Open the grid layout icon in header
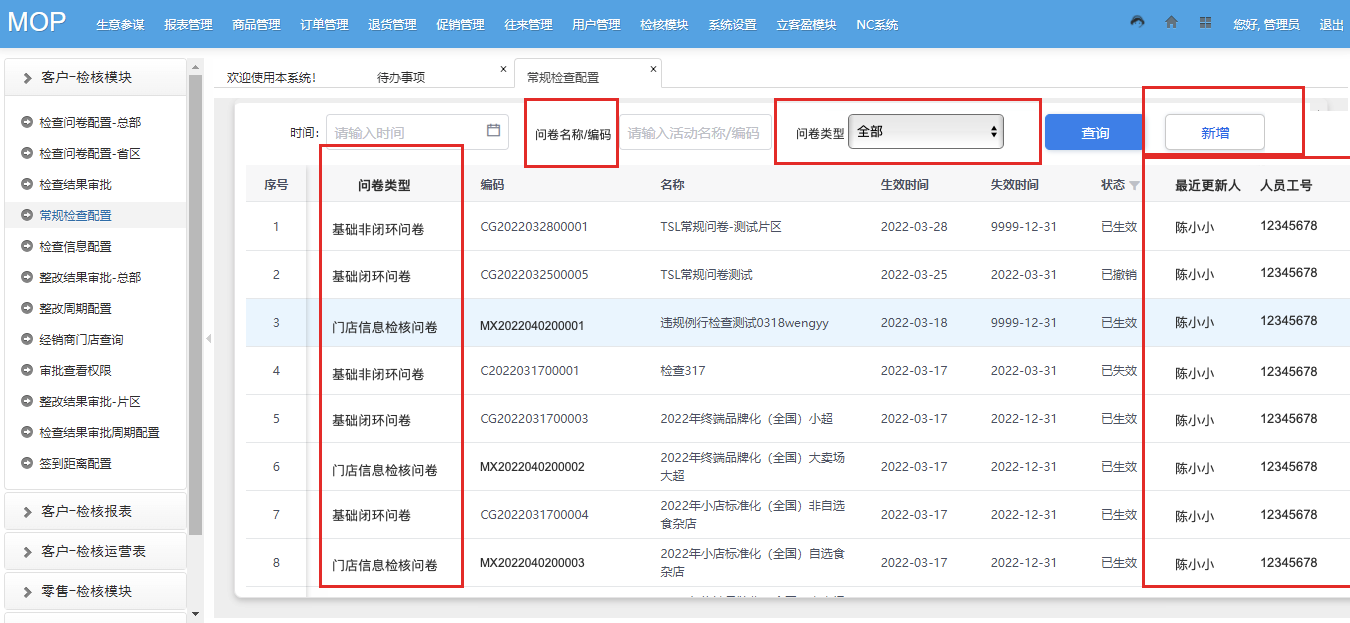The width and height of the screenshot is (1350, 623). pos(1205,22)
